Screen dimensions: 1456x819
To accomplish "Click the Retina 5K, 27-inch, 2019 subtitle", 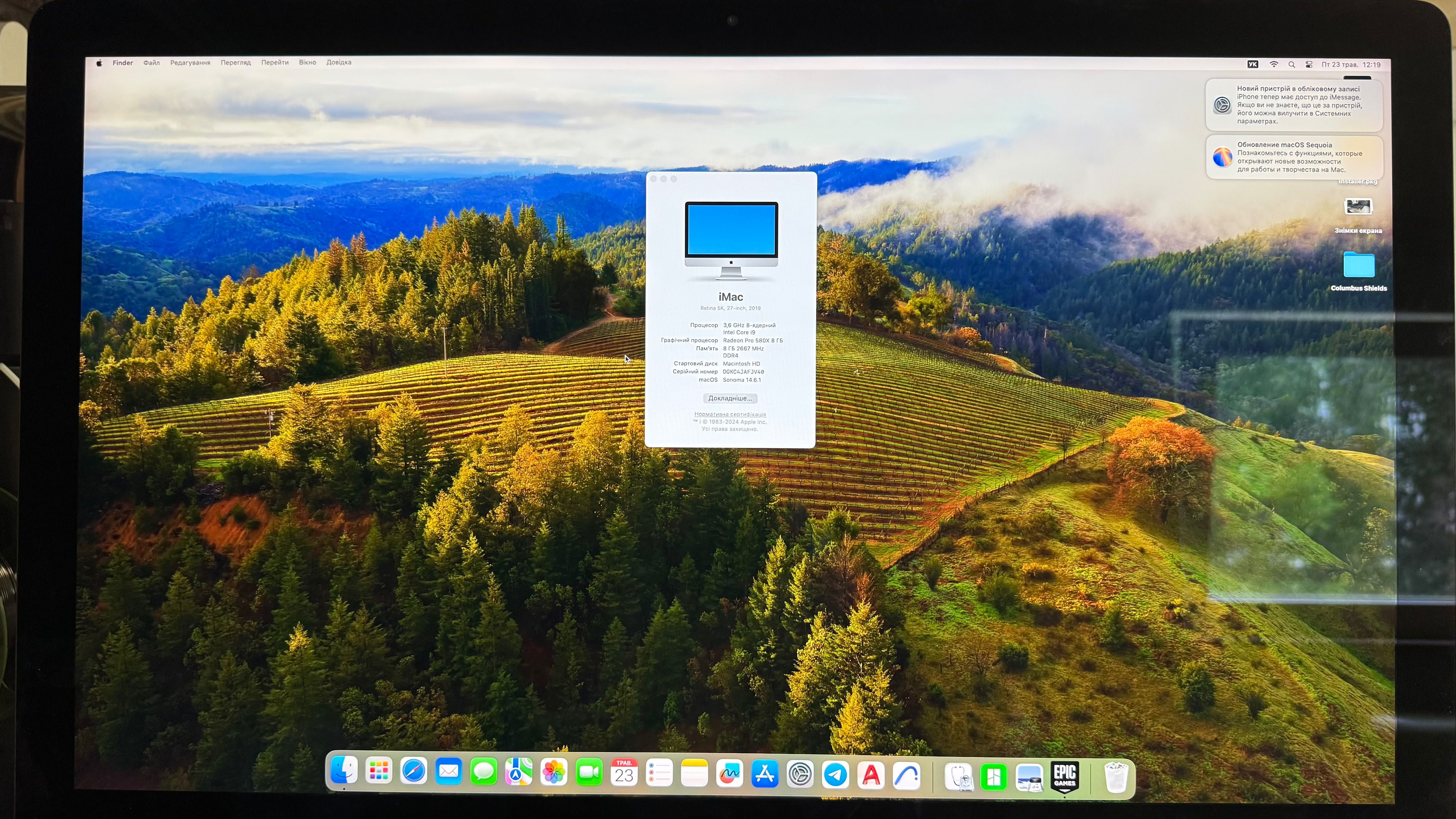I will 730,309.
